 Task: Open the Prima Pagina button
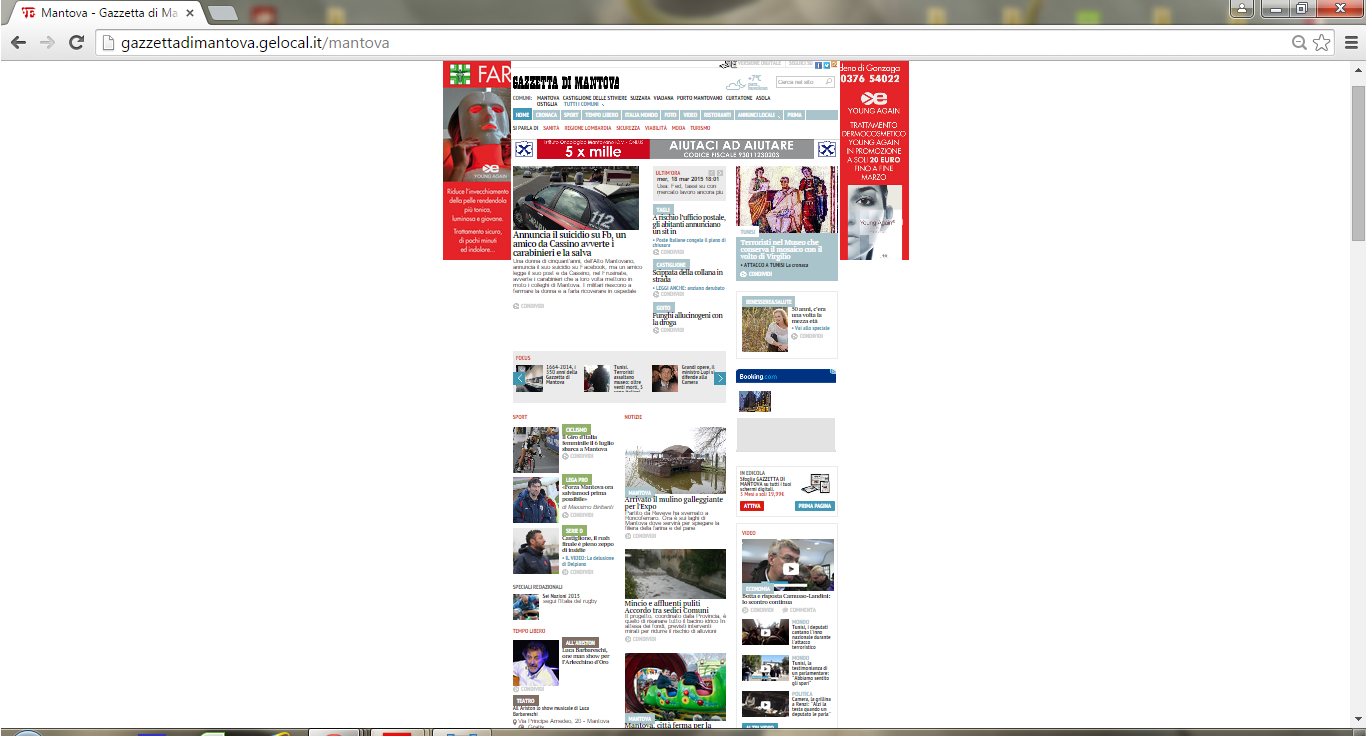pos(815,506)
